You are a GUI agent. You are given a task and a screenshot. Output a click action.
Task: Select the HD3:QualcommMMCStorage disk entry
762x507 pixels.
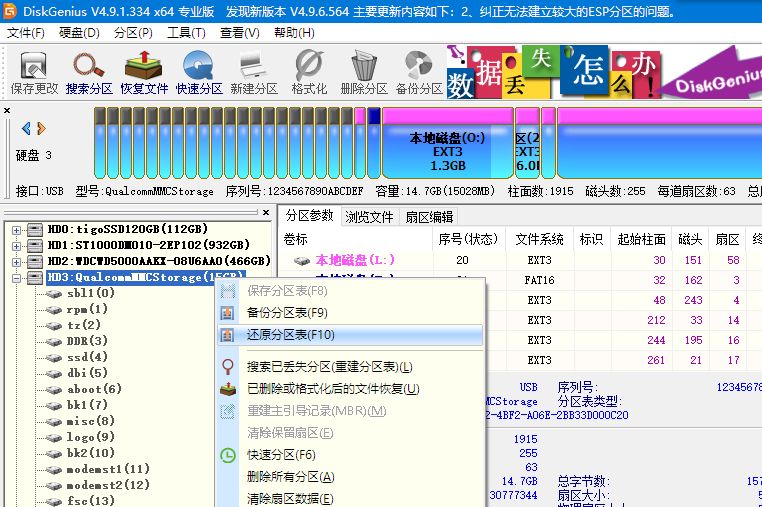point(145,278)
